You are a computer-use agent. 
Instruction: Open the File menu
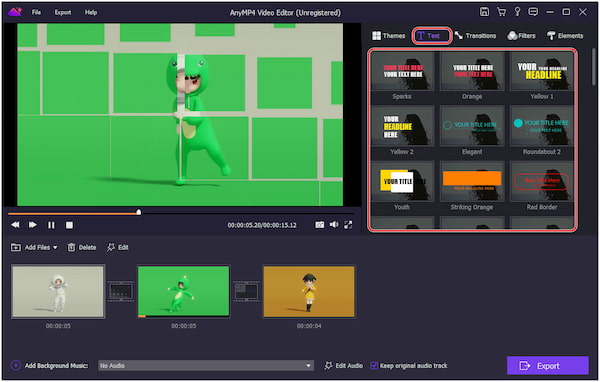tap(36, 12)
